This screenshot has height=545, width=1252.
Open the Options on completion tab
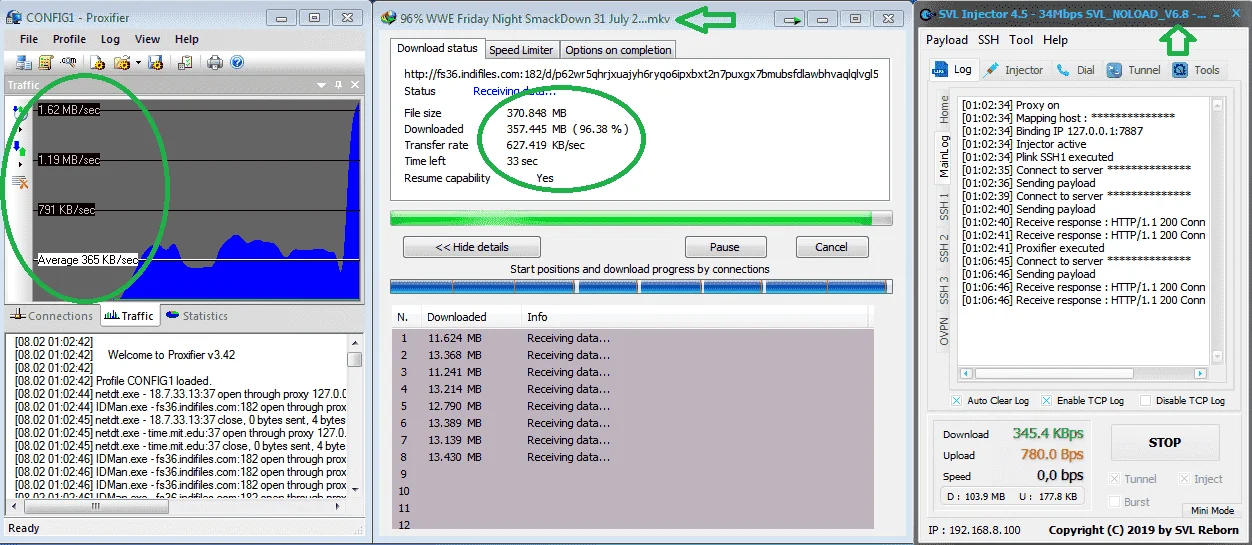pos(617,50)
